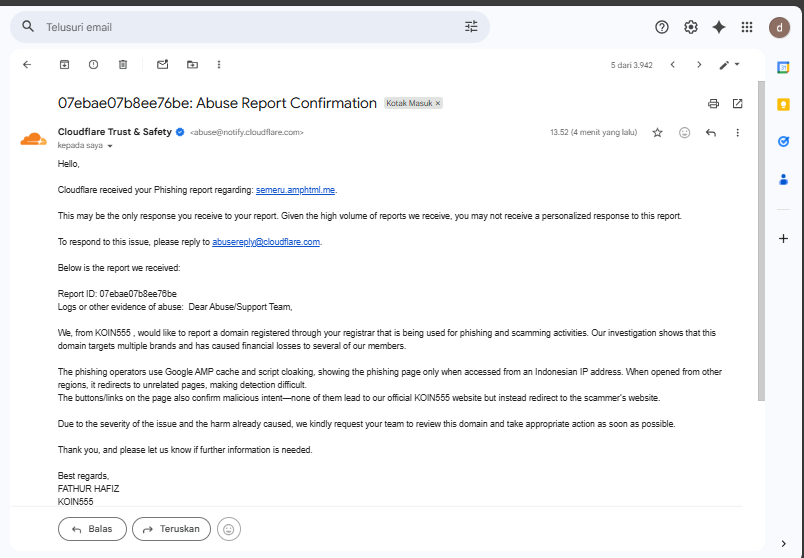Open email in new window
Screen dimensions: 804x558
[x=737, y=104]
